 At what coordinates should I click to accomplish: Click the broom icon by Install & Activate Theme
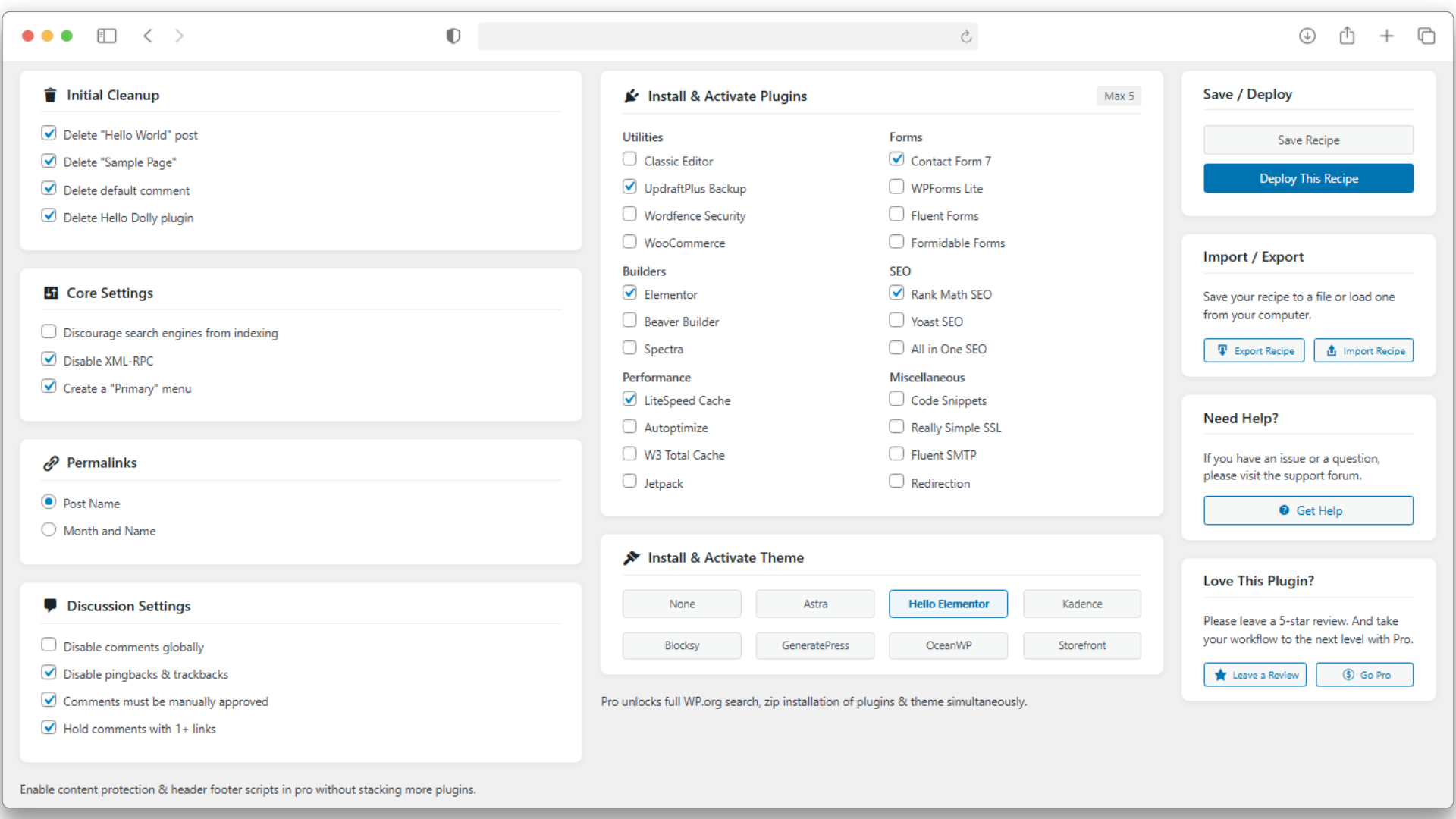pos(632,557)
